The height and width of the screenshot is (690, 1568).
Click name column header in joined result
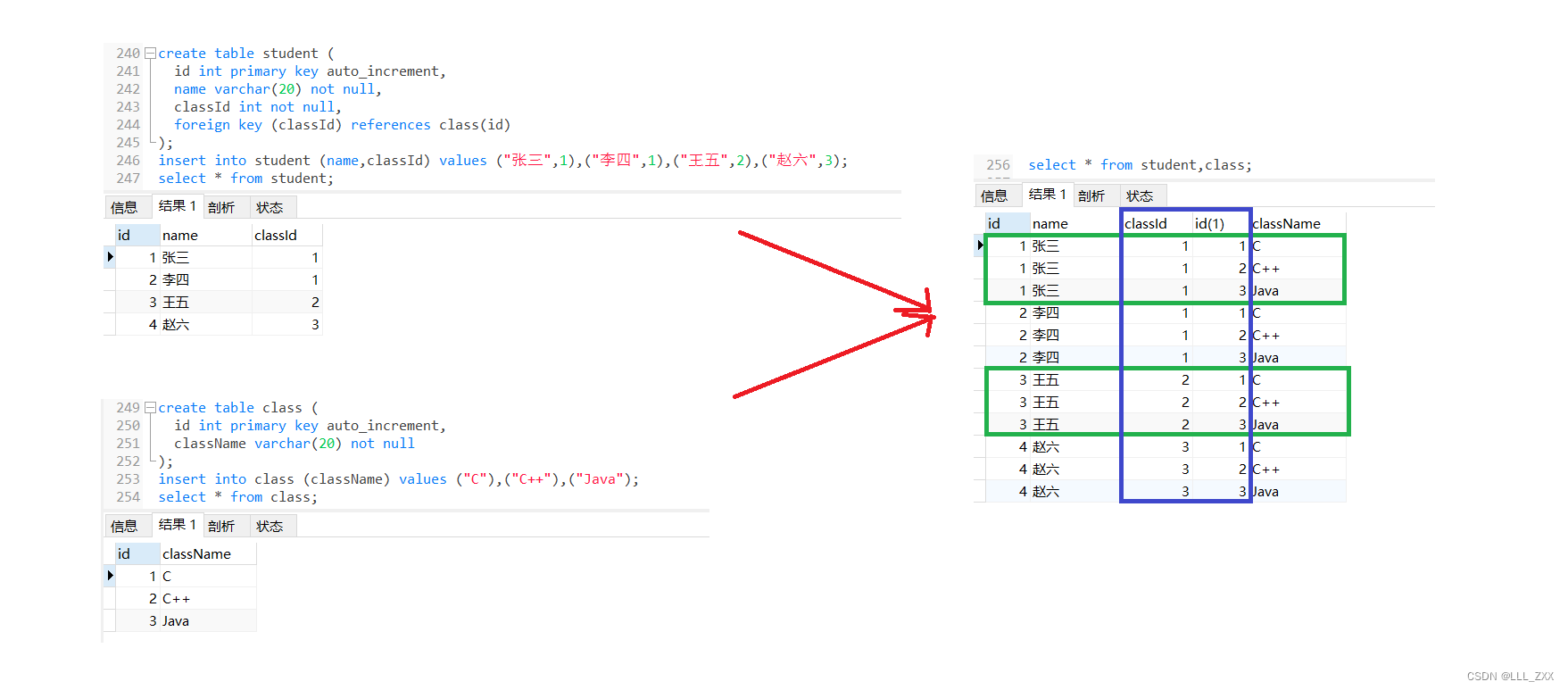1075,223
